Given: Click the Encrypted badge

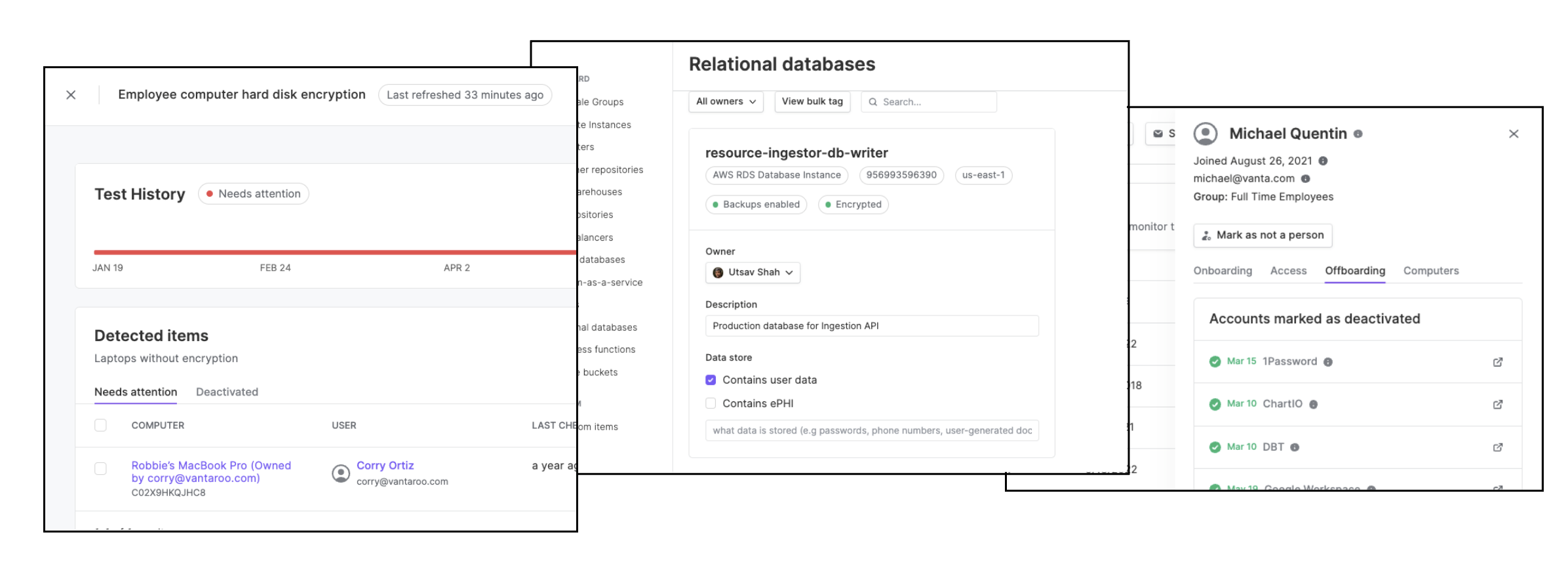Looking at the screenshot, I should tap(853, 205).
